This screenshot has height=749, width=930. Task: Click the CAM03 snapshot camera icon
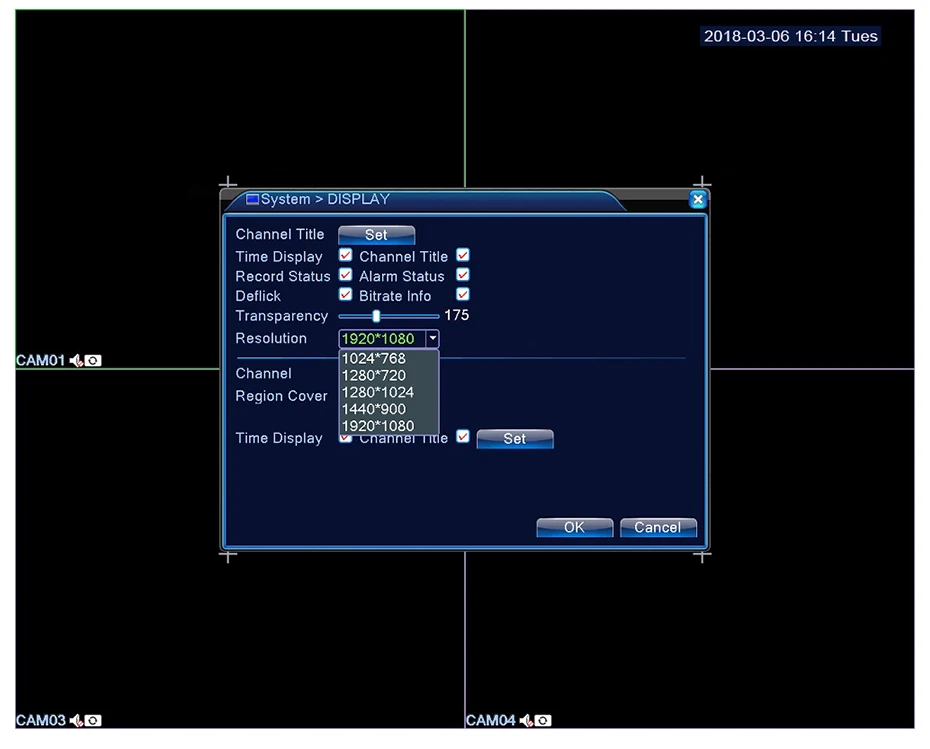coord(93,721)
